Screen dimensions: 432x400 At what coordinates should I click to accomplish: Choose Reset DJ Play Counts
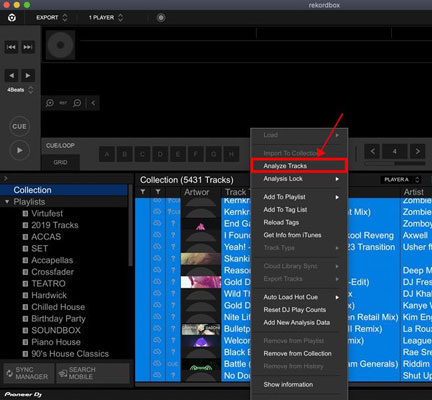point(299,310)
